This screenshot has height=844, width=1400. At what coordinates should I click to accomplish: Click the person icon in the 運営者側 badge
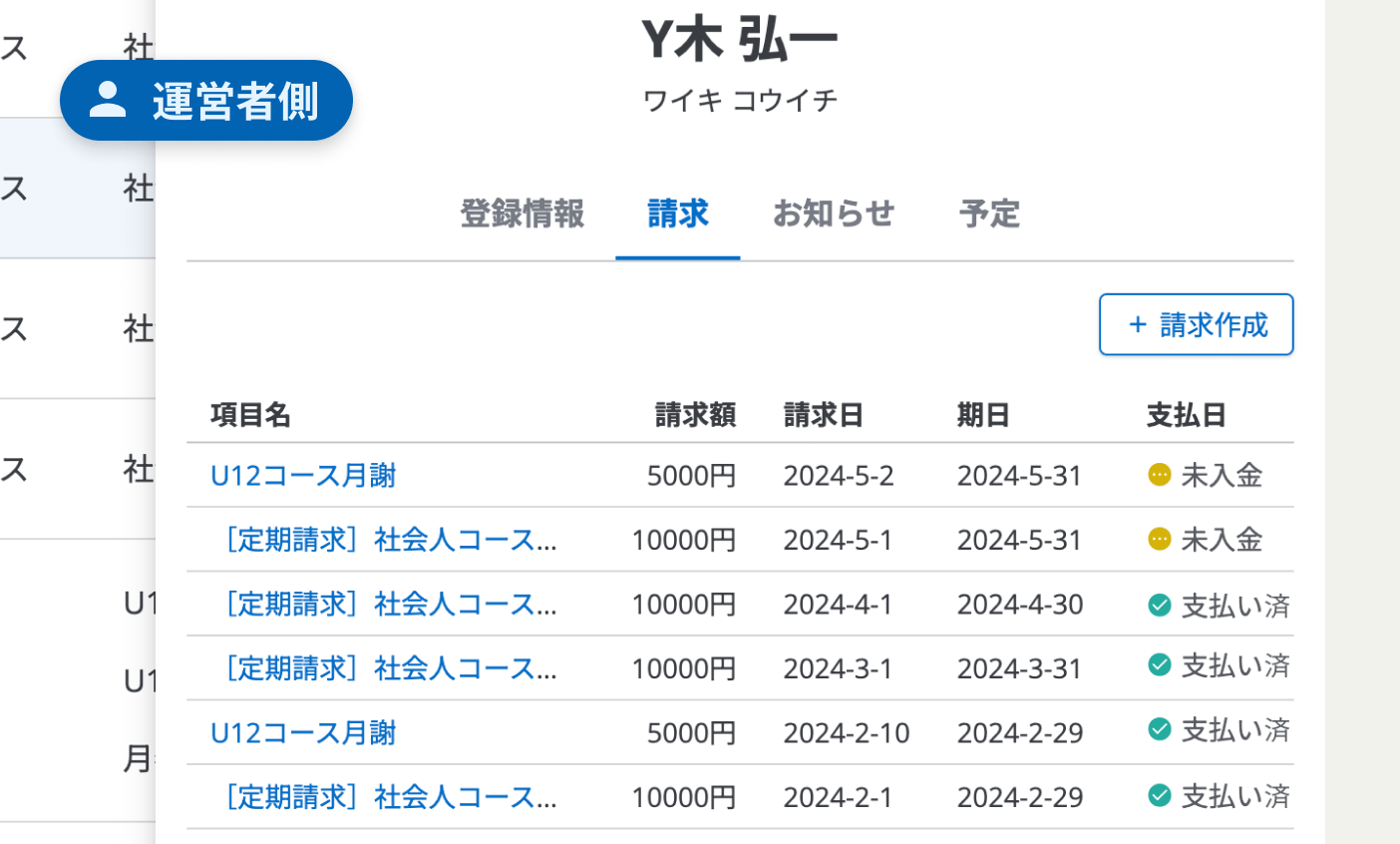(108, 100)
